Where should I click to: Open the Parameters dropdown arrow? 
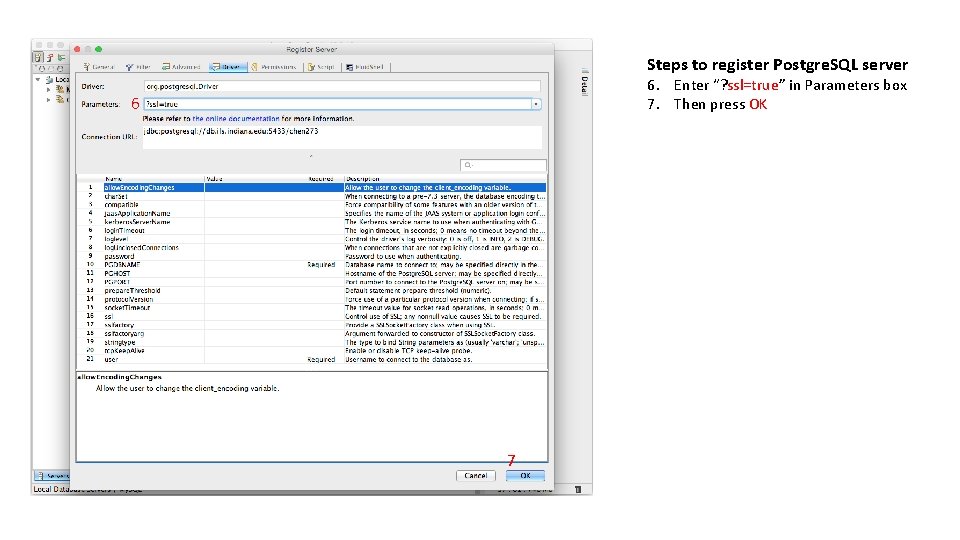pos(536,104)
